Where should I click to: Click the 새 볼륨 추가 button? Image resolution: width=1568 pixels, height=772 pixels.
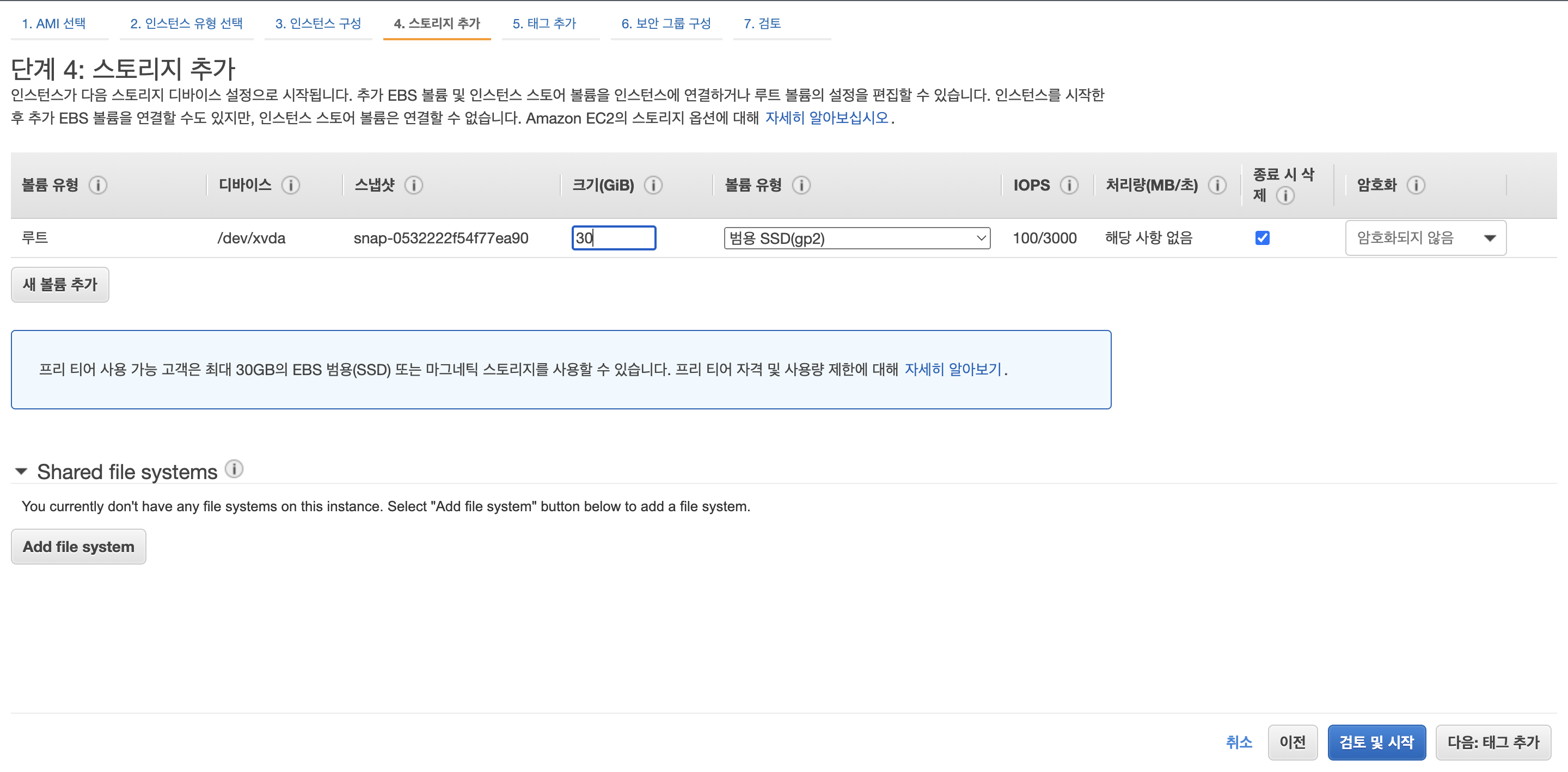click(x=60, y=284)
